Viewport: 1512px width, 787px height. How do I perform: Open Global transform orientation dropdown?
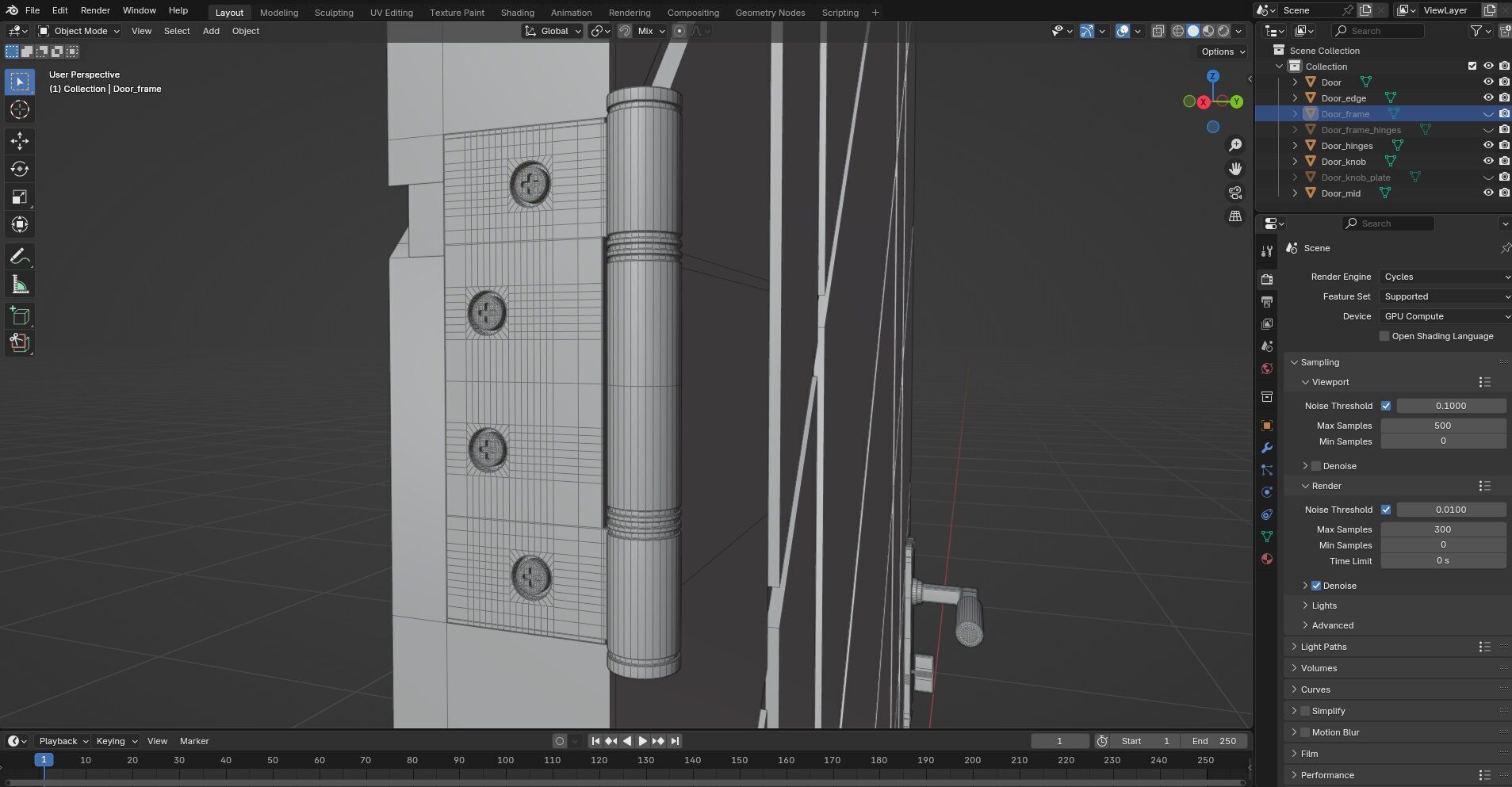553,31
